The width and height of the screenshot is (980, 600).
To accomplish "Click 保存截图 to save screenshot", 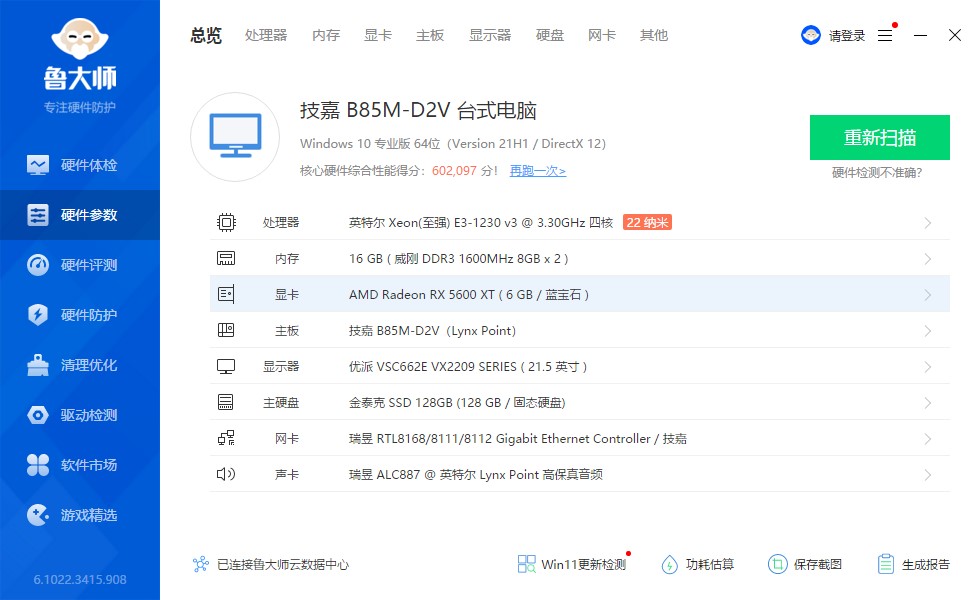I will click(x=805, y=564).
